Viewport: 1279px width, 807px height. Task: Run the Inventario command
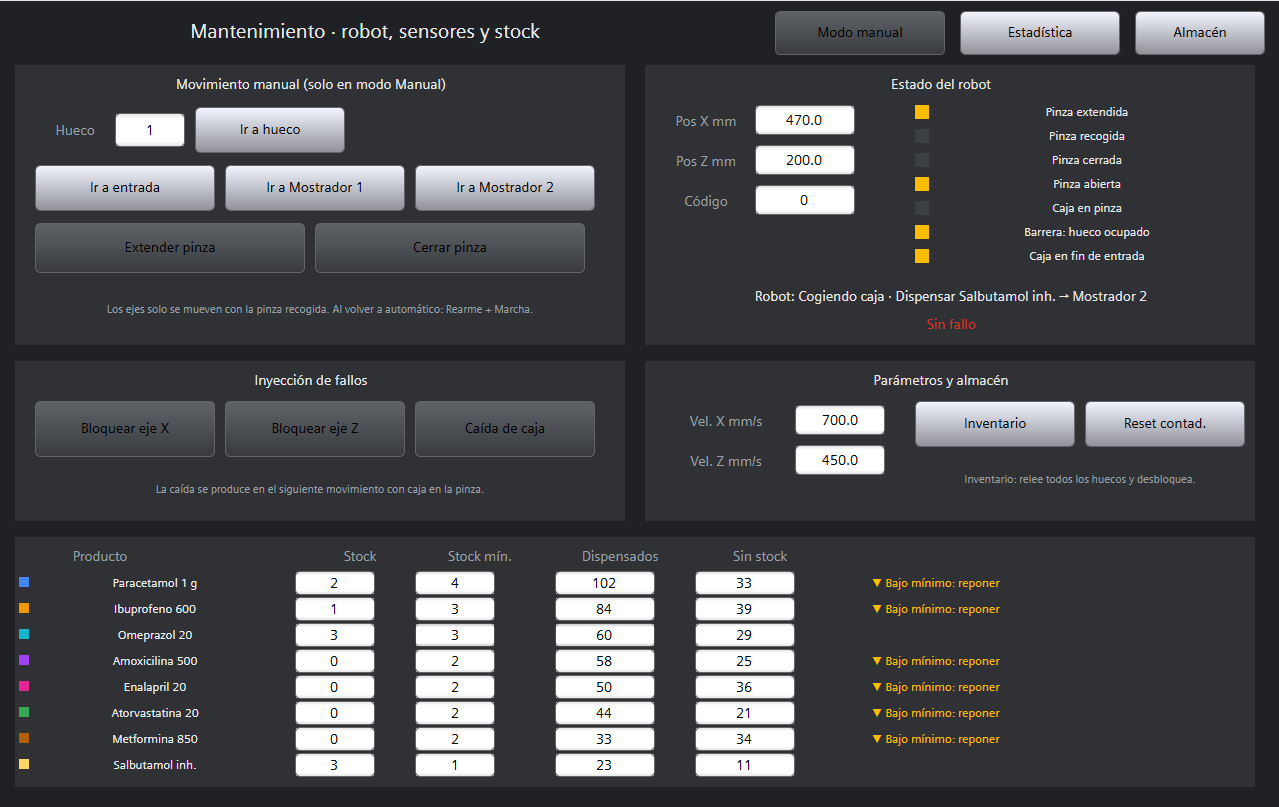995,424
